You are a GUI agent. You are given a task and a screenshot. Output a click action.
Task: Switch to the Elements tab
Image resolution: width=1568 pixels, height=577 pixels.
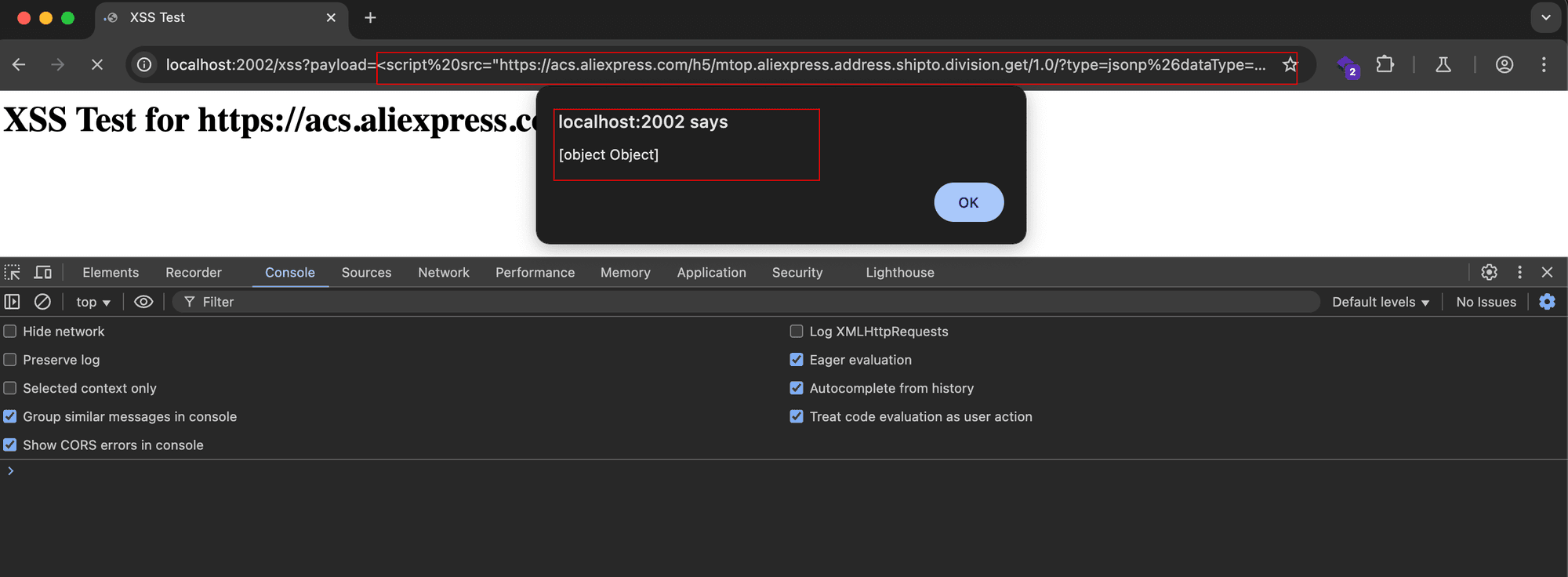[111, 272]
